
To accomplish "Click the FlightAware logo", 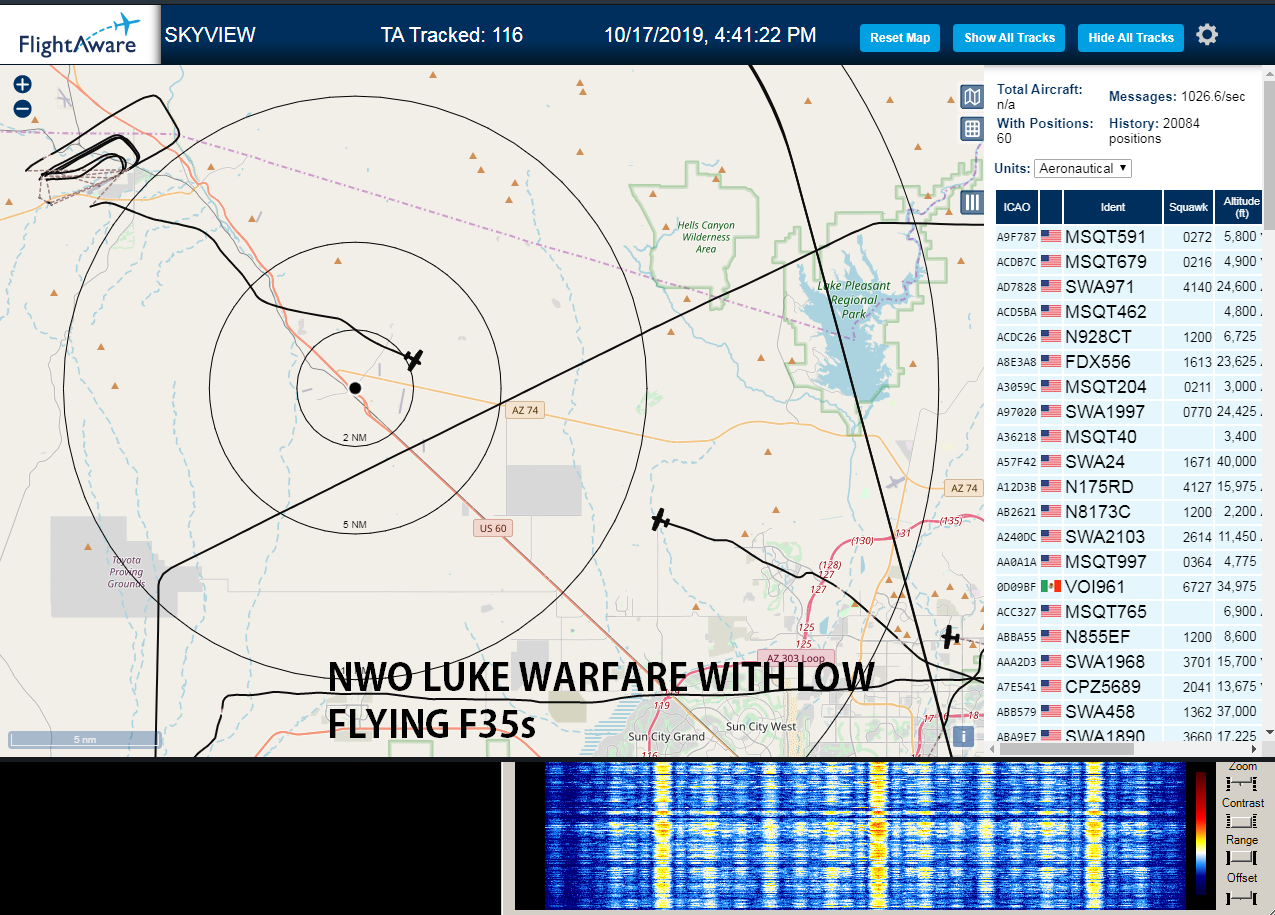I will click(x=80, y=35).
